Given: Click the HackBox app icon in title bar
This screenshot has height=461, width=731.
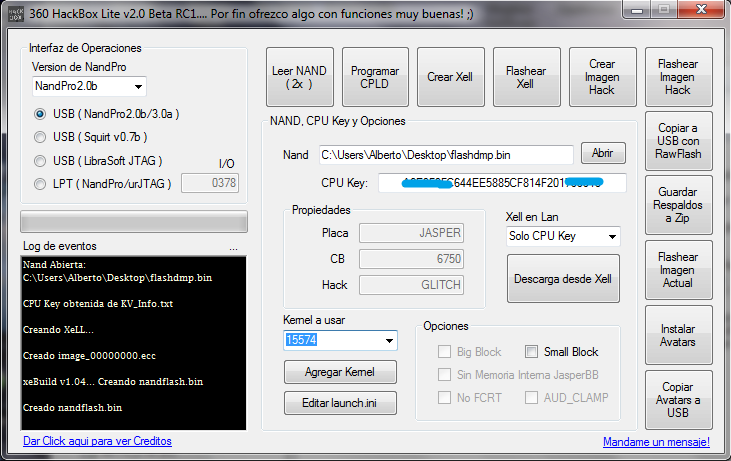Looking at the screenshot, I should click(x=15, y=14).
